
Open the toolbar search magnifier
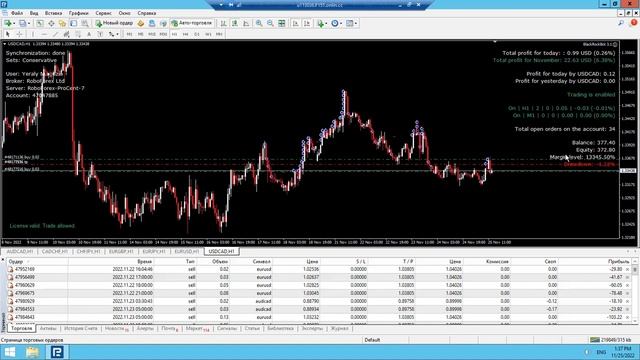coord(621,23)
